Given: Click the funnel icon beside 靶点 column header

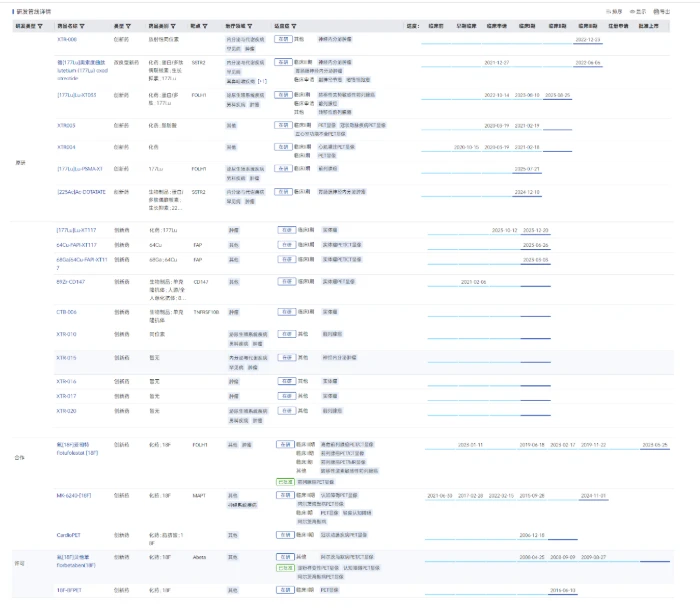Looking at the screenshot, I should point(205,26).
